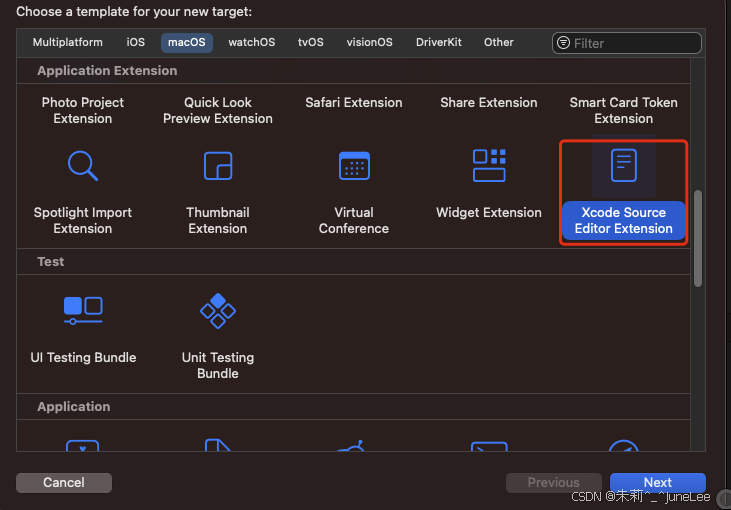This screenshot has width=731, height=510.
Task: Choose the Thumbnail Extension template icon
Action: 218,165
